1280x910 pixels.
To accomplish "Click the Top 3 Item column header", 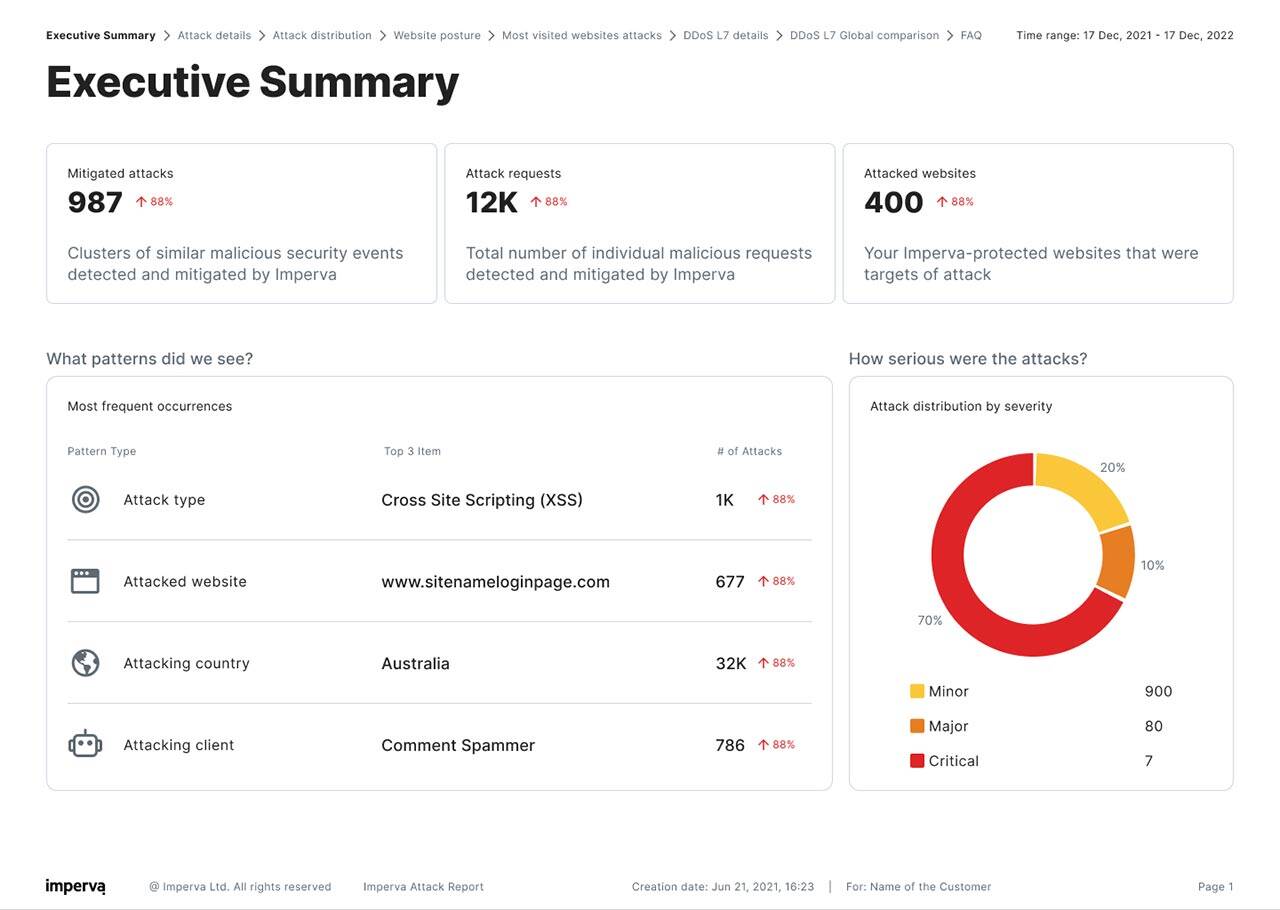I will [412, 451].
